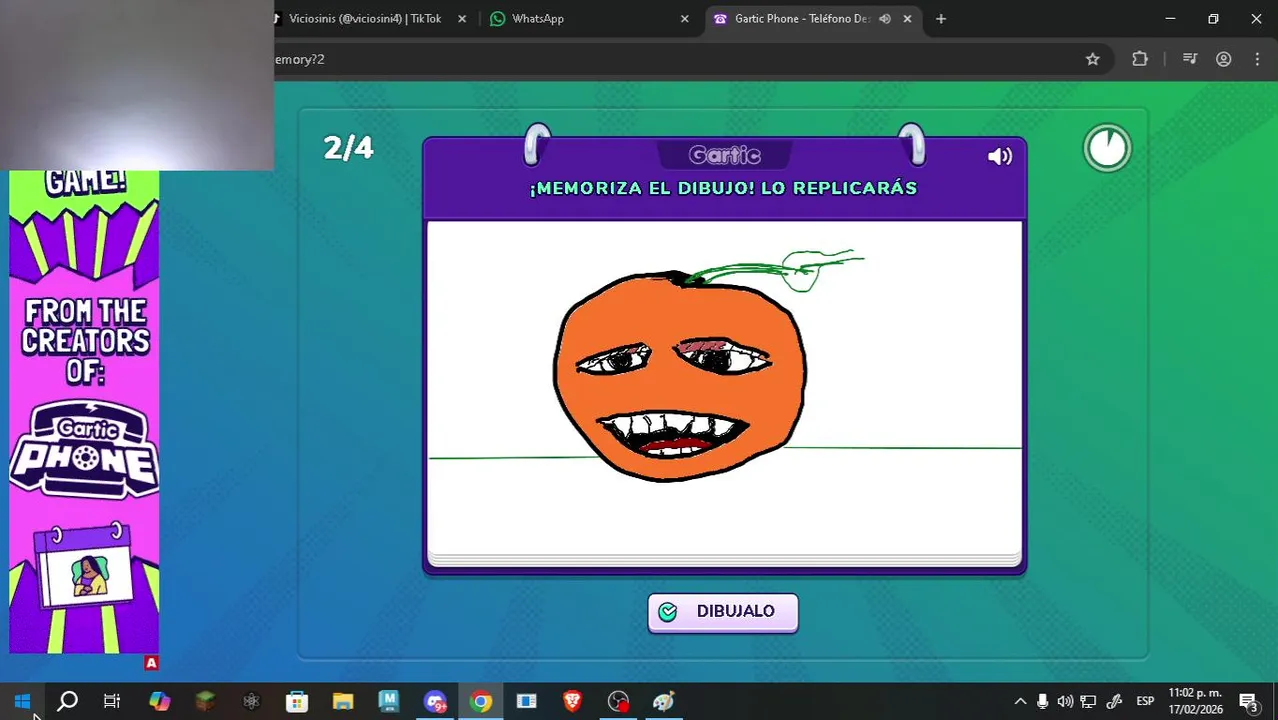Switch the ESP input language
This screenshot has height=720, width=1278.
[x=1145, y=701]
